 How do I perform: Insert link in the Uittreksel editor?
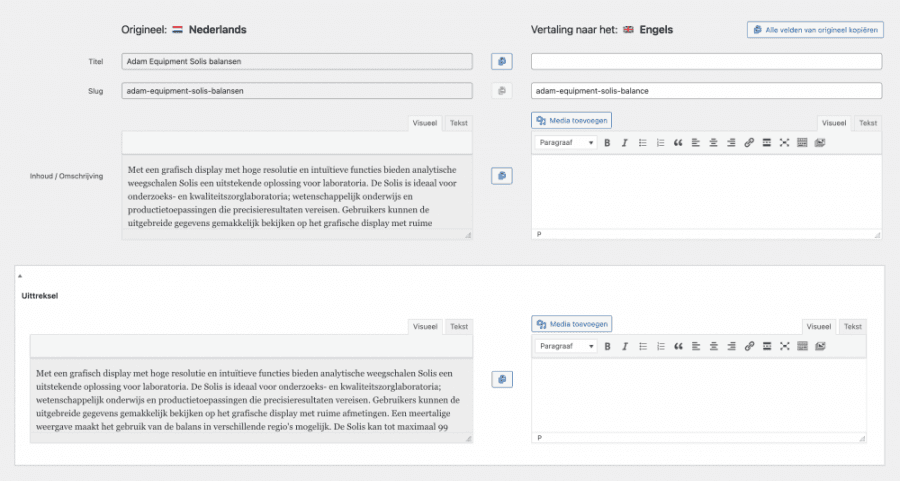click(750, 346)
